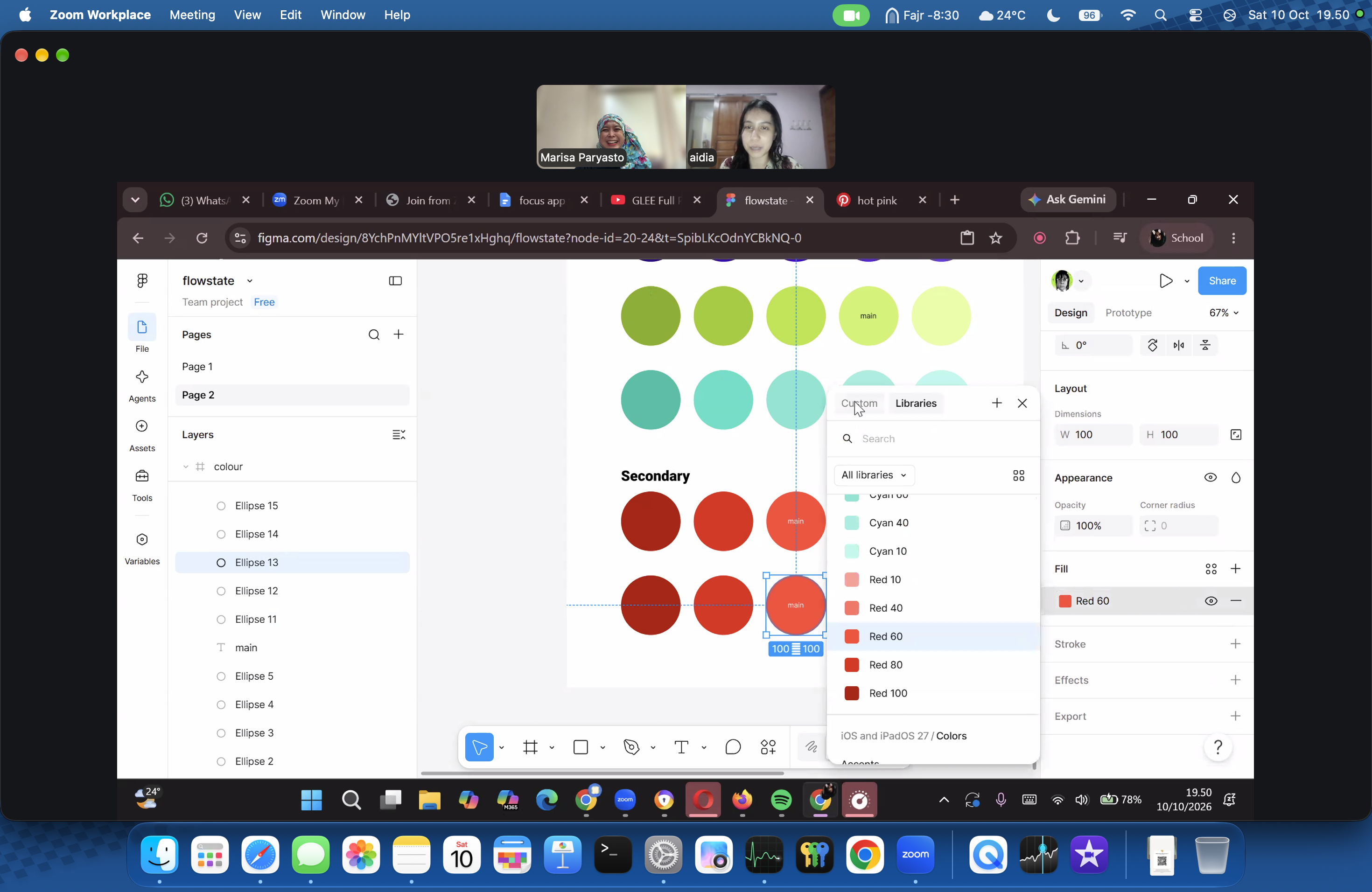Select the Pen tool in toolbar

632,747
